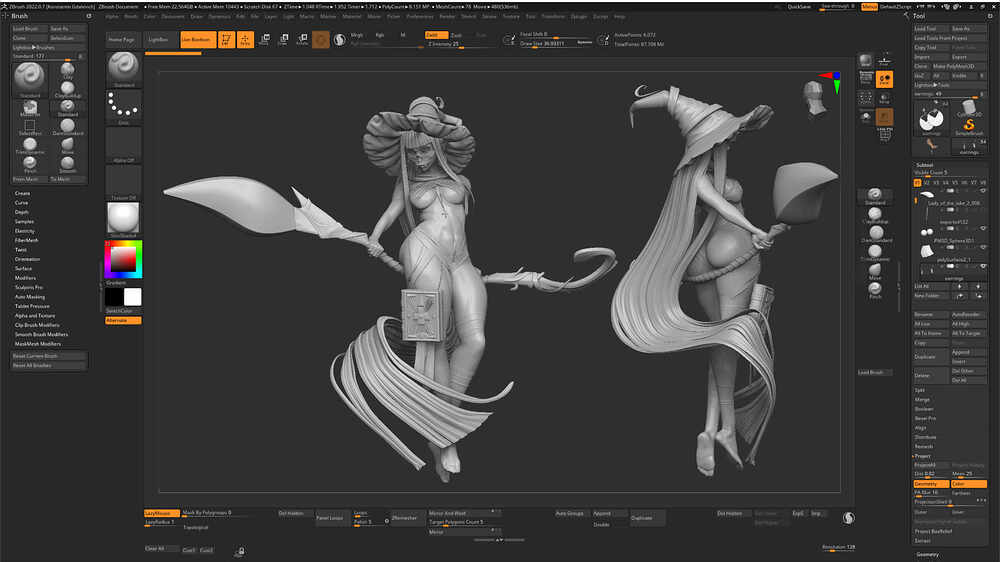This screenshot has width=1000, height=562.
Task: Click the Rotate transform icon on top shelf
Action: point(302,40)
